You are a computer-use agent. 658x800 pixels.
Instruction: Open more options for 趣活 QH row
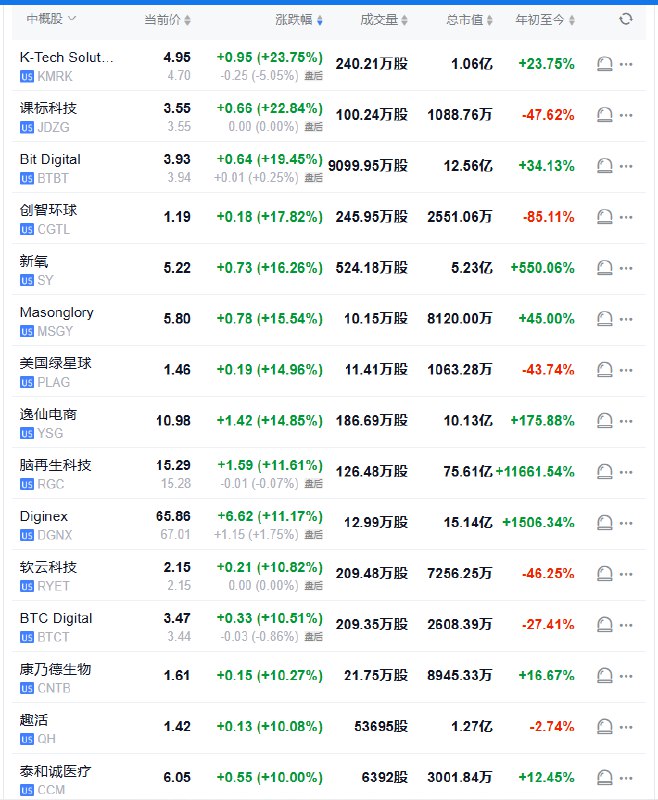click(x=626, y=727)
